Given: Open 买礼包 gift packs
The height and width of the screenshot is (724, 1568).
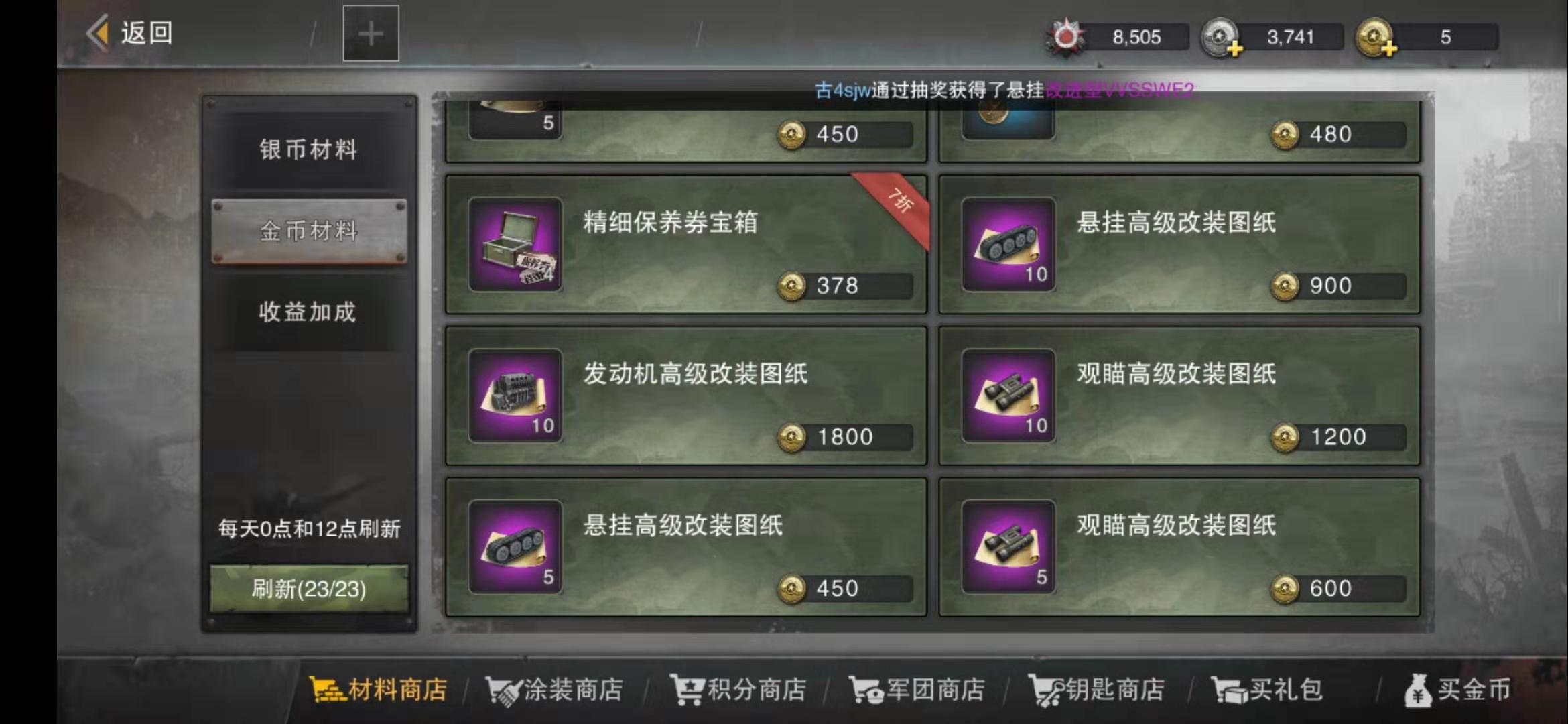Looking at the screenshot, I should (x=1267, y=690).
